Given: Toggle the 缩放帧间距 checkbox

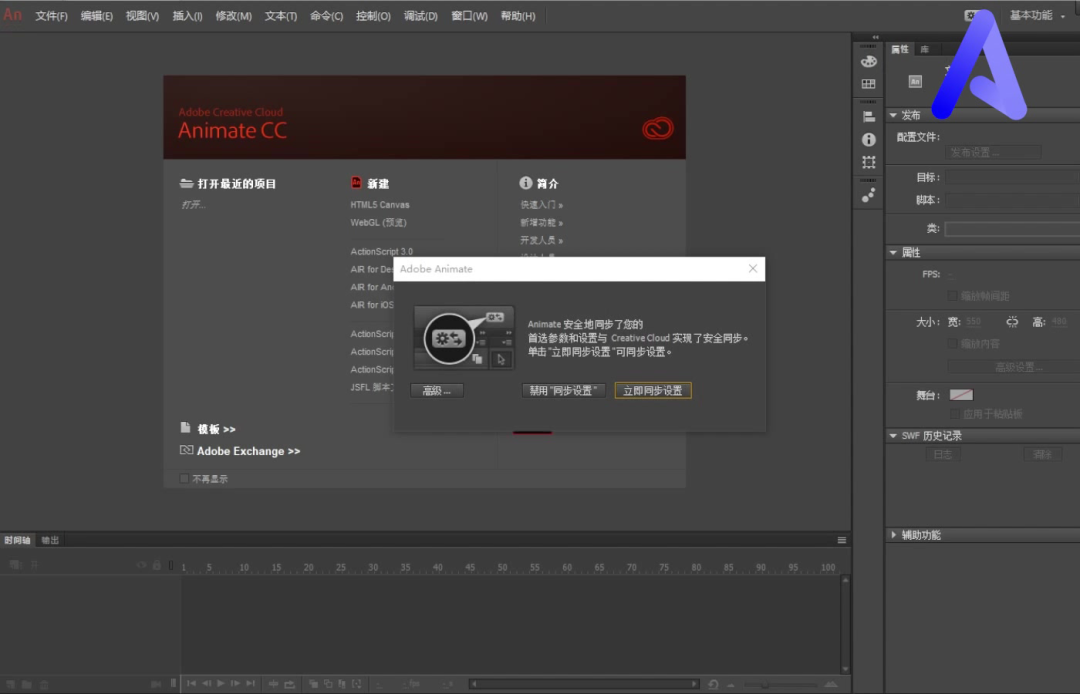Looking at the screenshot, I should [952, 296].
